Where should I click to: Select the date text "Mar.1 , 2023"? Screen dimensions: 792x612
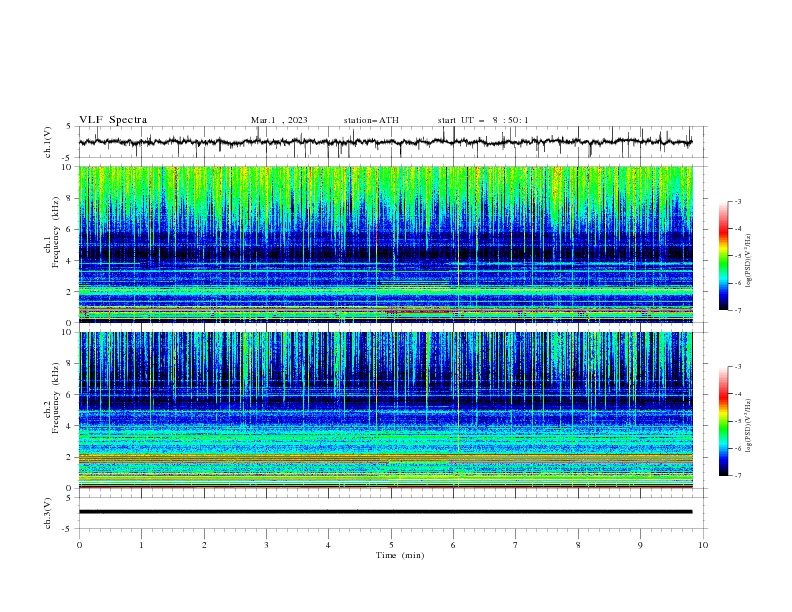point(279,120)
